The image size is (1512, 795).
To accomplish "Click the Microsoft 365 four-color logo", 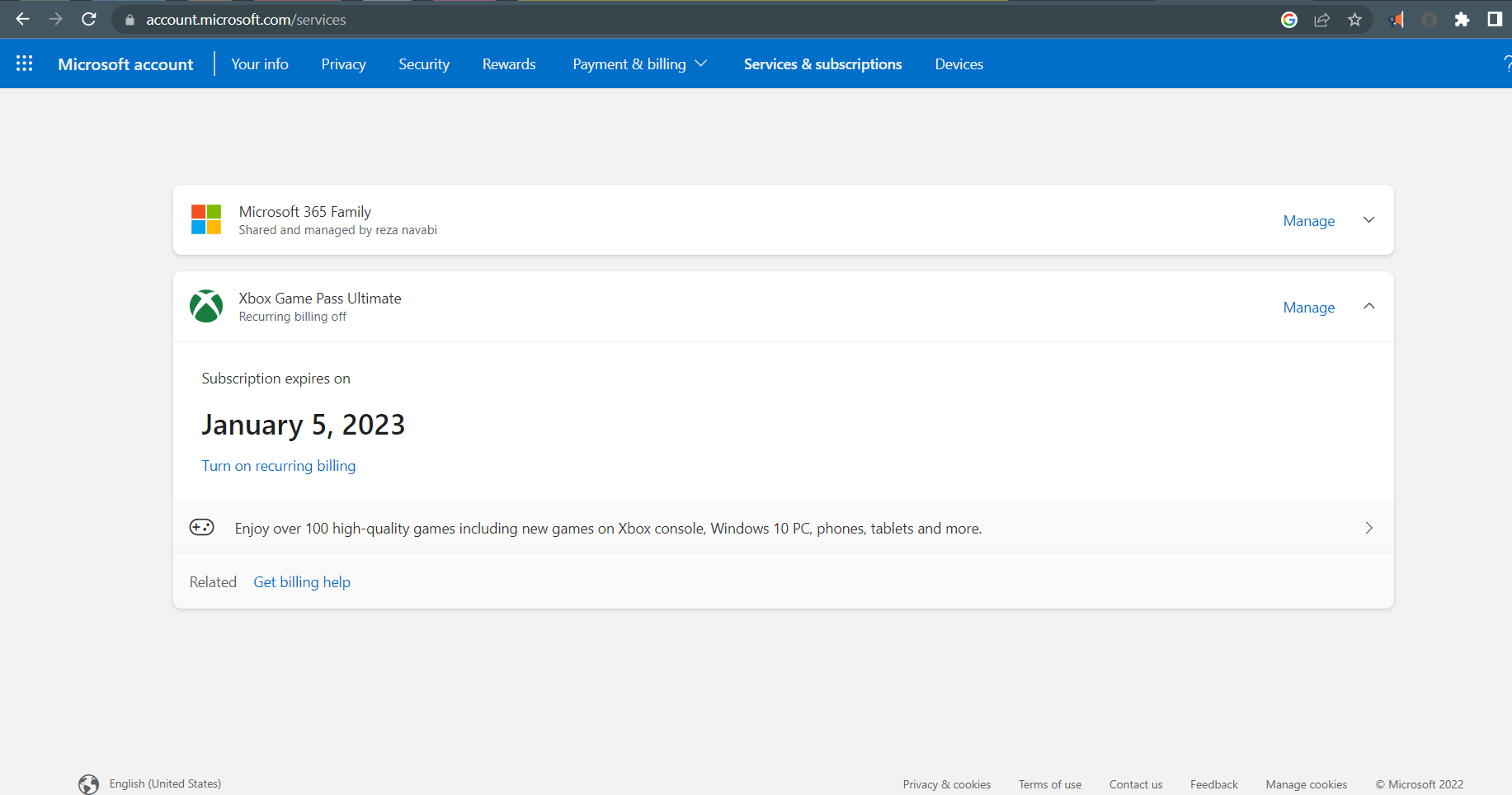I will (206, 219).
